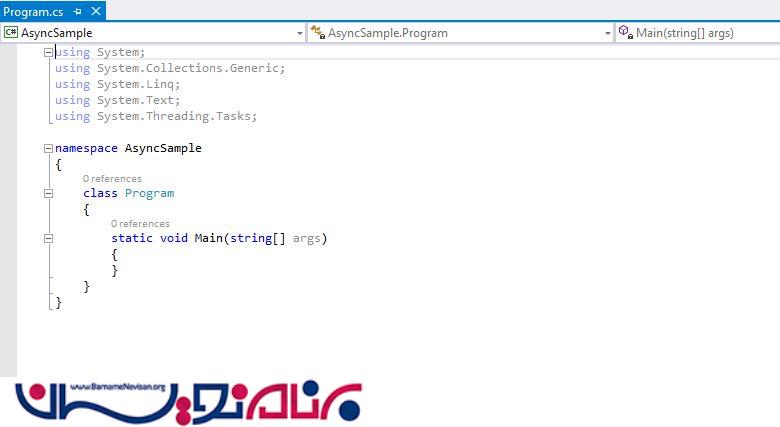This screenshot has height=427, width=780.
Task: Collapse the class Program block
Action: click(x=48, y=194)
